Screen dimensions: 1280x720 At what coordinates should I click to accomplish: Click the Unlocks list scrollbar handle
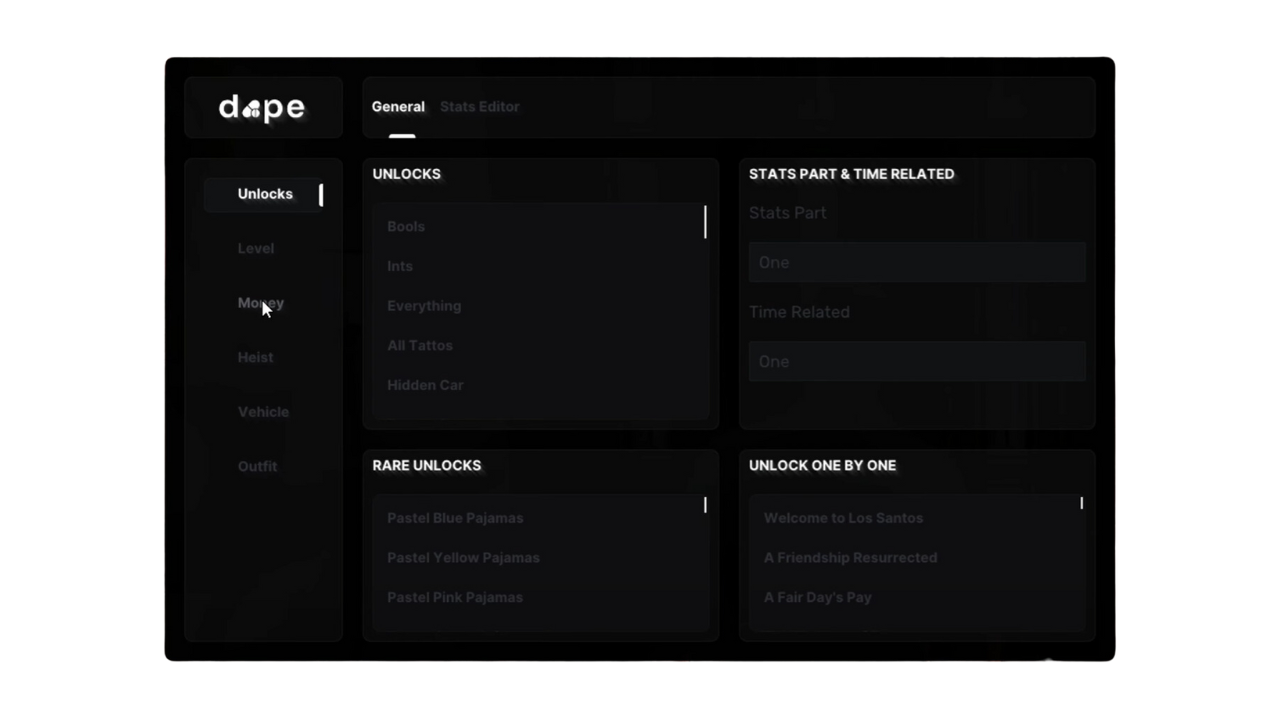tap(705, 222)
